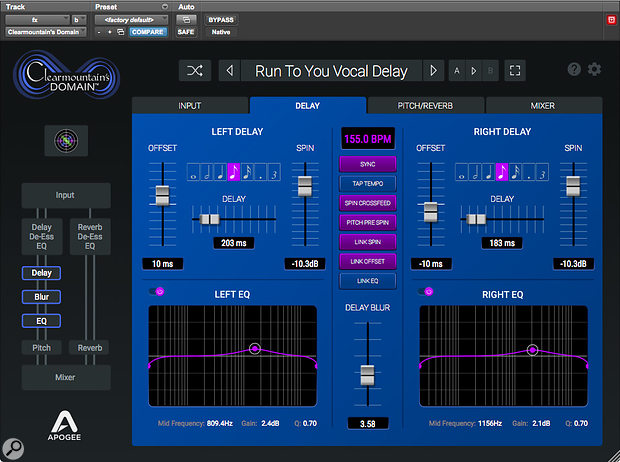The width and height of the screenshot is (620, 462).
Task: Click the Mixer block in signal flow
Action: tap(66, 377)
